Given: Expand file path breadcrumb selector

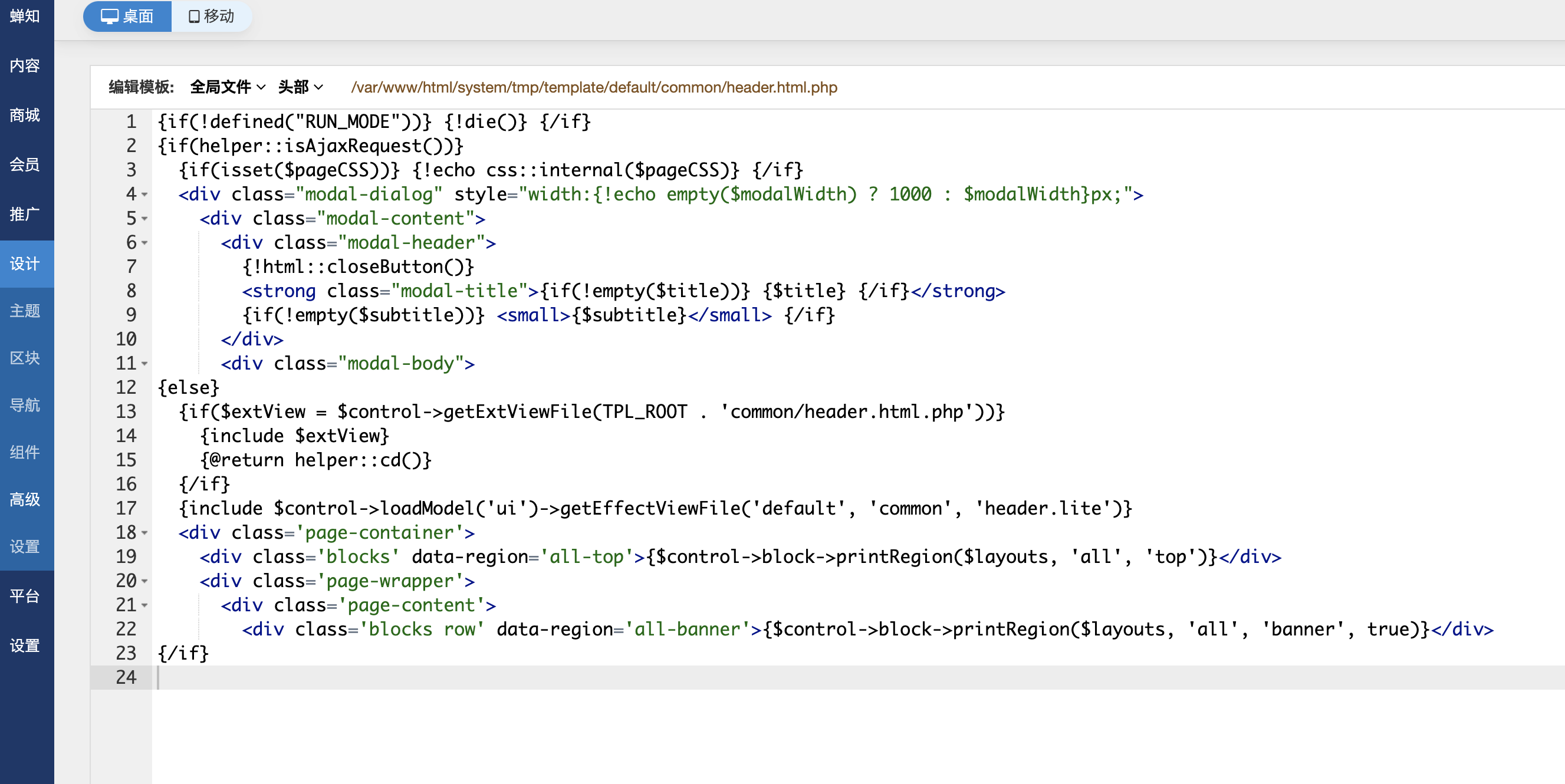Looking at the screenshot, I should click(300, 88).
